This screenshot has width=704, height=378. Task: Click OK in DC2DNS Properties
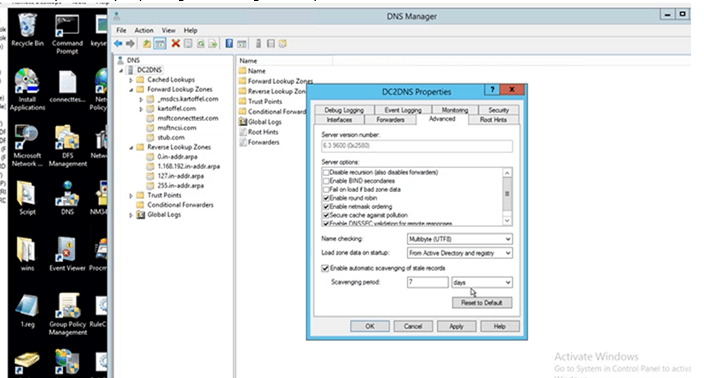[x=370, y=326]
